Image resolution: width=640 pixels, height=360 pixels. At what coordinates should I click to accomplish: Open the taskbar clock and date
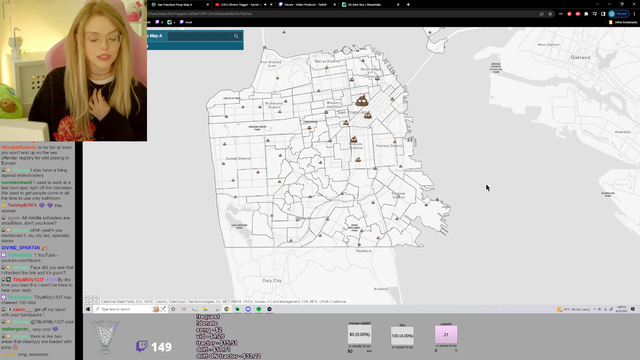click(x=622, y=309)
